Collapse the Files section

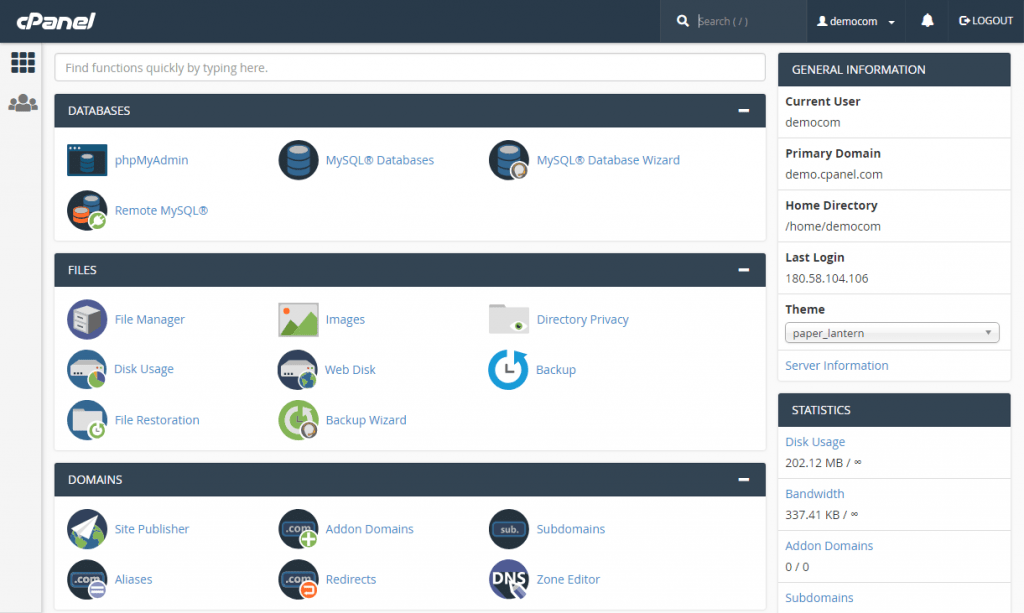pos(743,270)
